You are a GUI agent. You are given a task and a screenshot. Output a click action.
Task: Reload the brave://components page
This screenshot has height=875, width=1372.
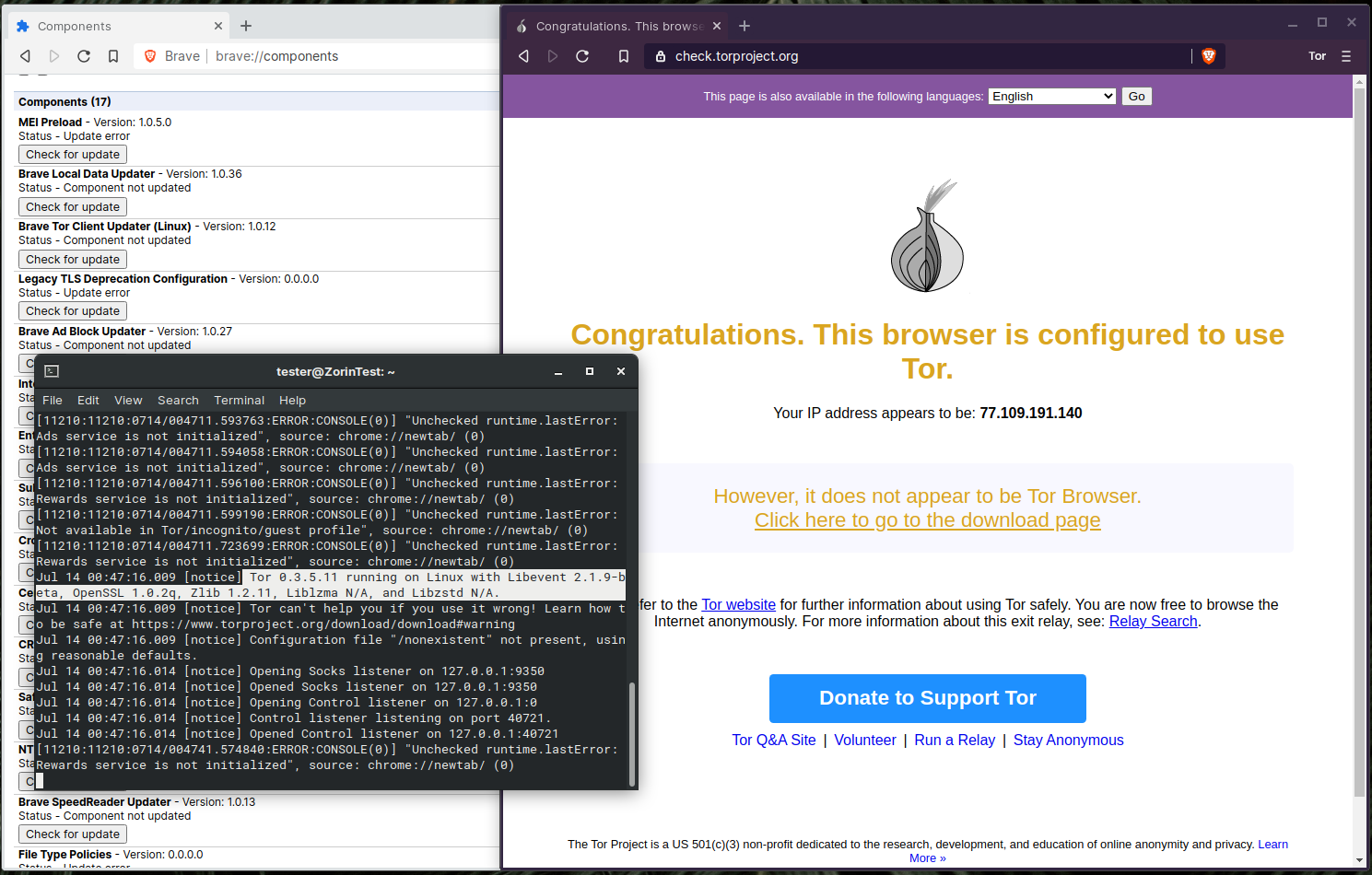pos(84,56)
